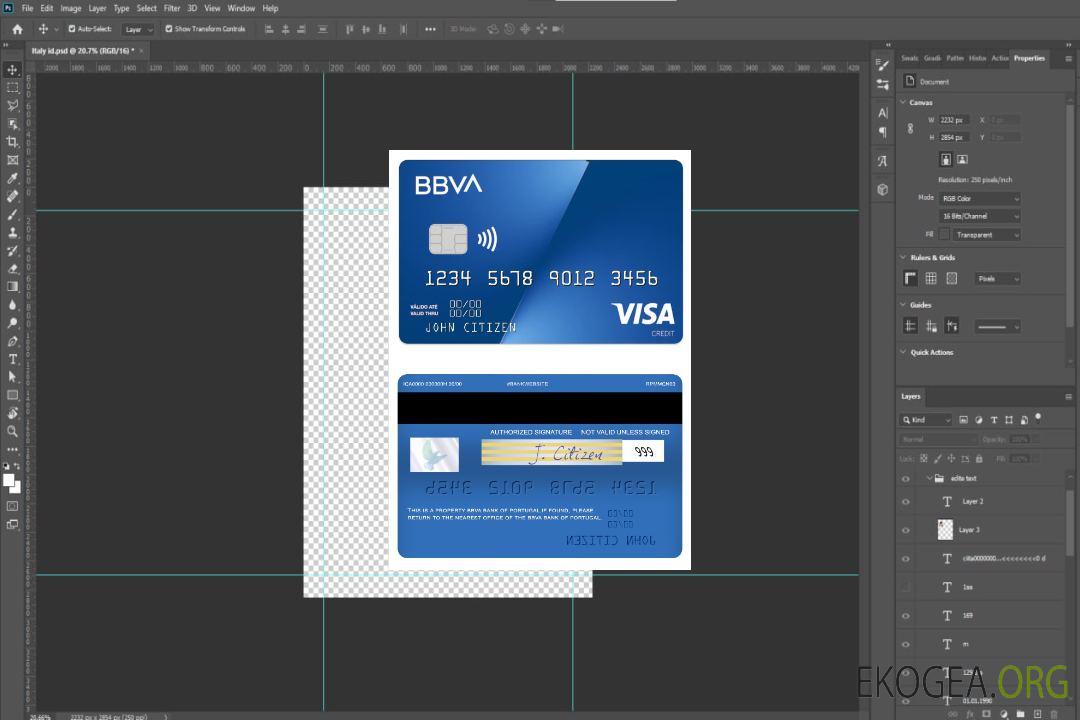The height and width of the screenshot is (720, 1080).
Task: Hide Layer 3 using its eye icon
Action: [x=906, y=531]
